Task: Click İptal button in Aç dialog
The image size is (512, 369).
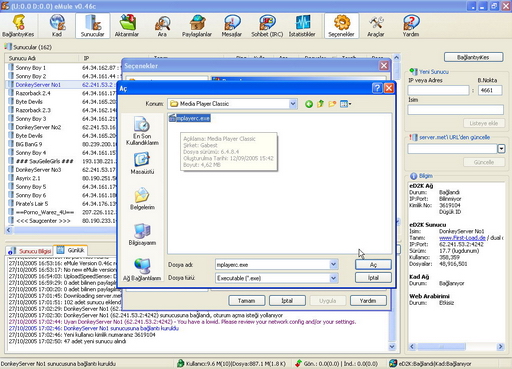Action: click(x=373, y=278)
